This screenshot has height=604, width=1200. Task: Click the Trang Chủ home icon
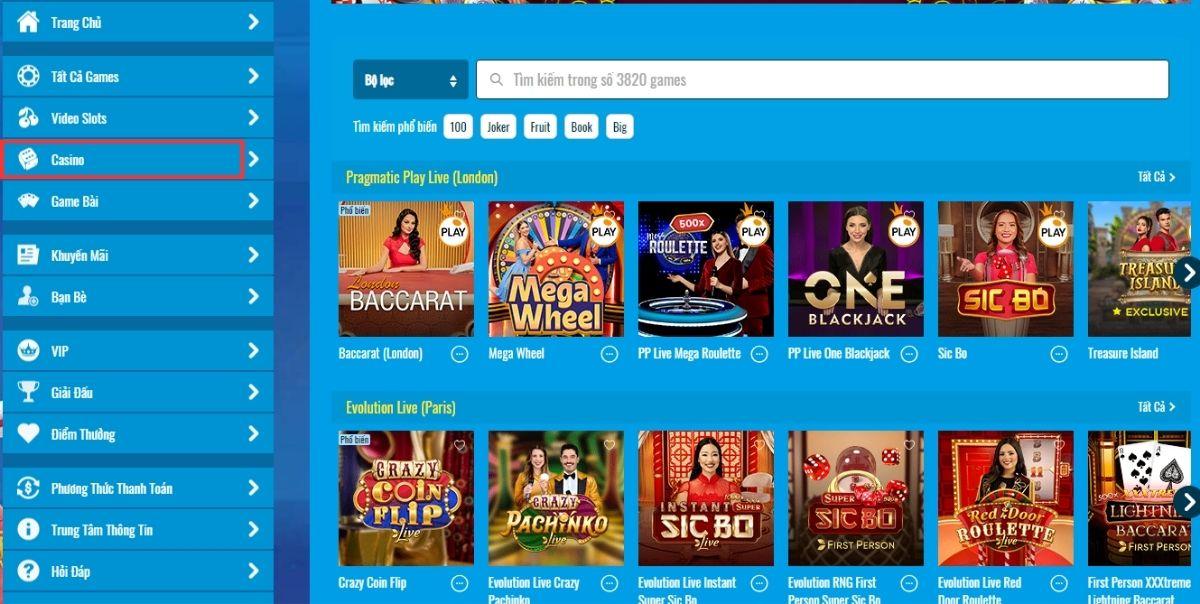click(x=28, y=22)
